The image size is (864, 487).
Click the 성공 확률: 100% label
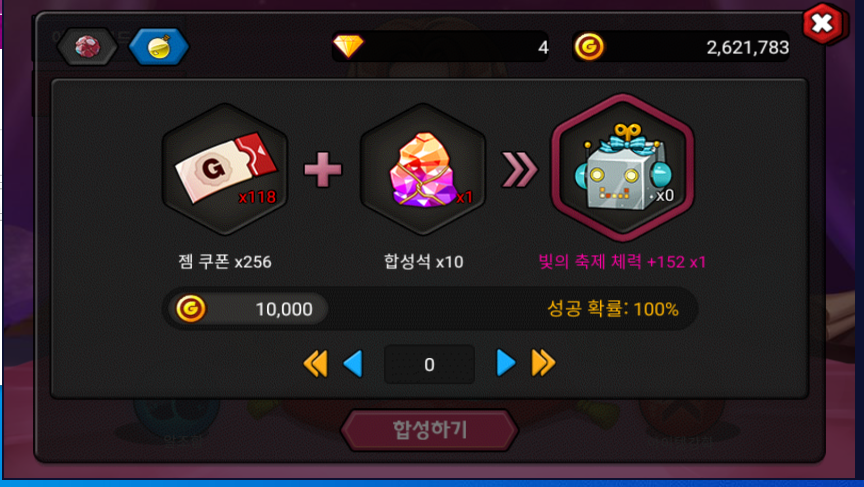click(x=613, y=309)
